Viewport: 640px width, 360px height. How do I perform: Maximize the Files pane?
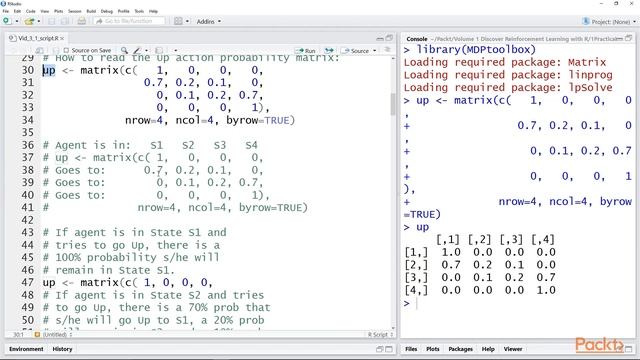coord(628,349)
